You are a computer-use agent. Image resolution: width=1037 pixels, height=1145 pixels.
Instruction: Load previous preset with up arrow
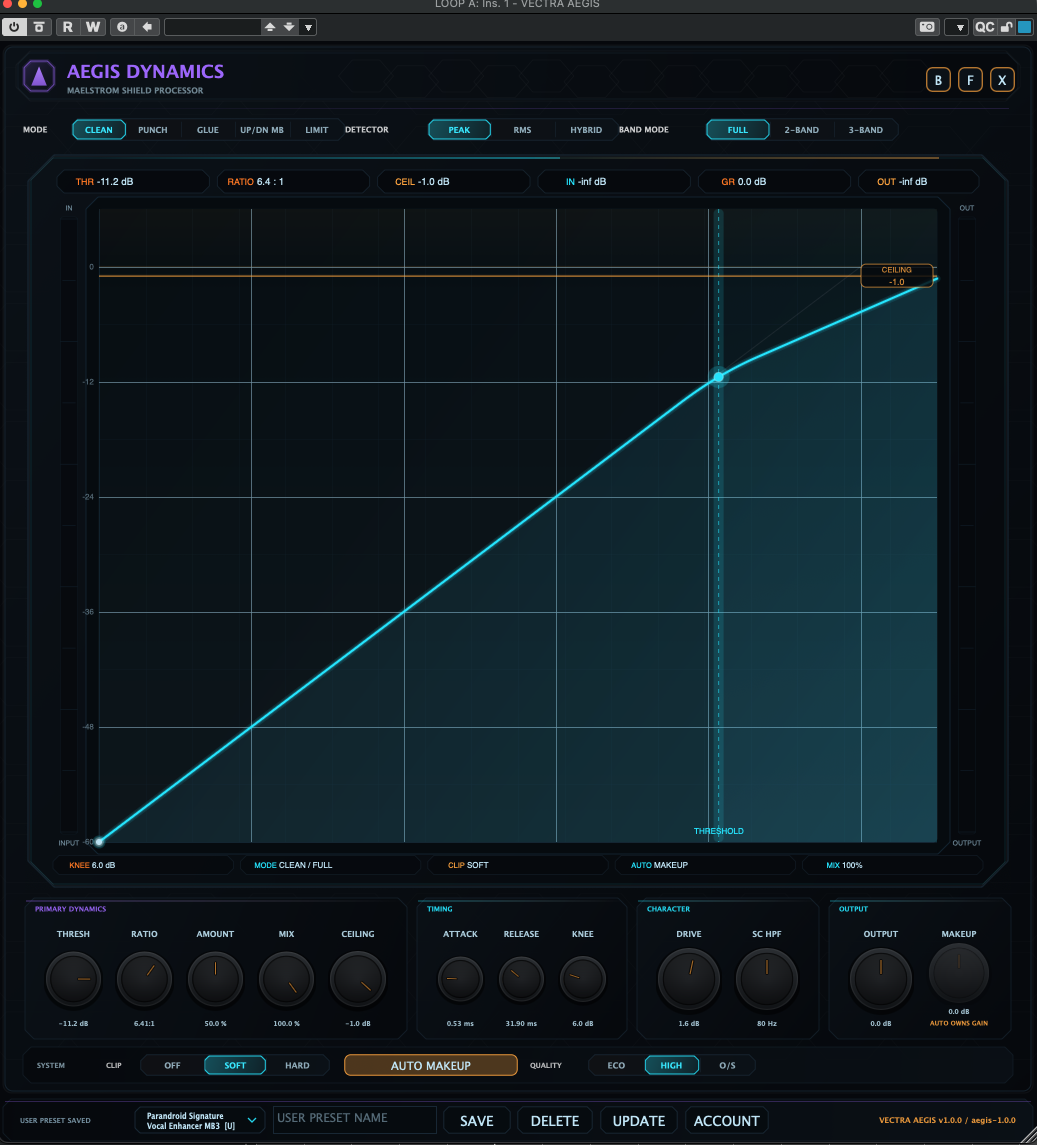pyautogui.click(x=270, y=27)
